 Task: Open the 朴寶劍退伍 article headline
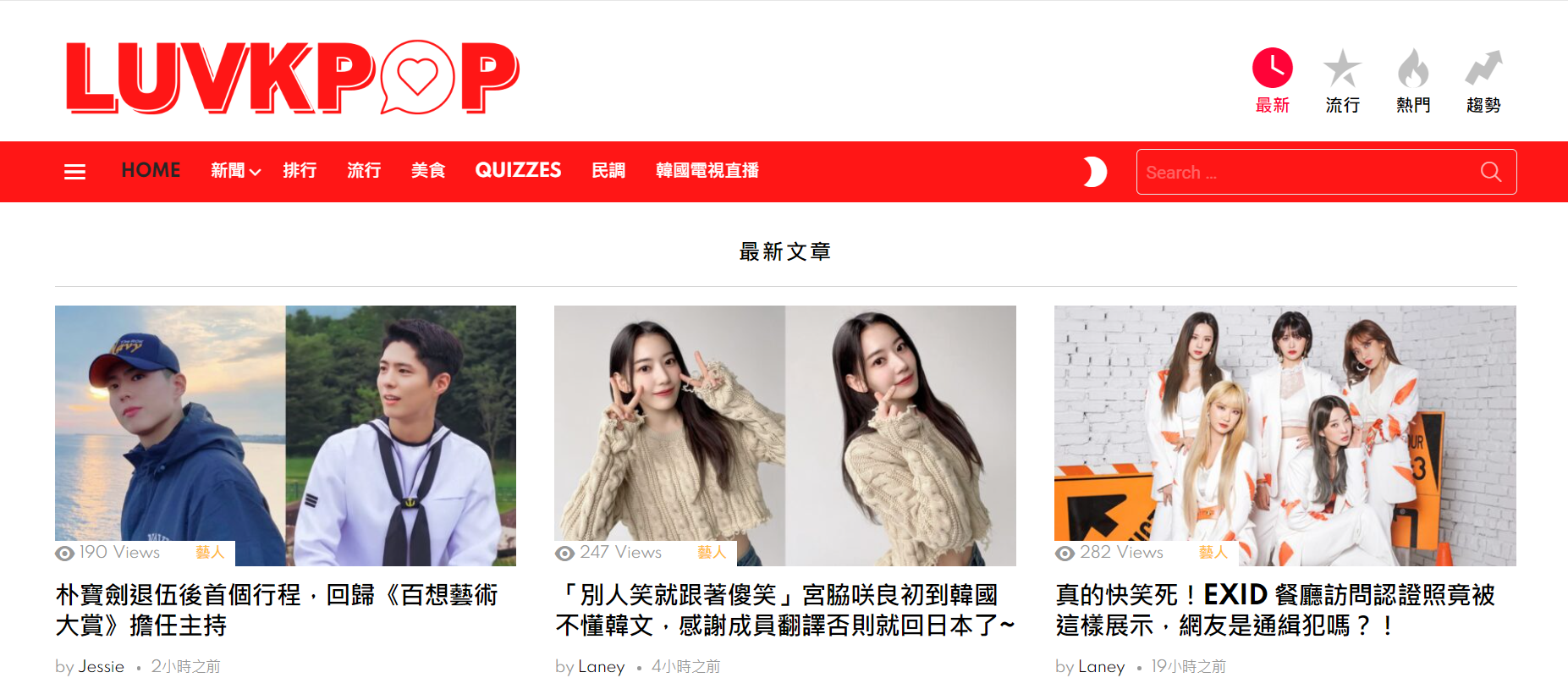277,609
